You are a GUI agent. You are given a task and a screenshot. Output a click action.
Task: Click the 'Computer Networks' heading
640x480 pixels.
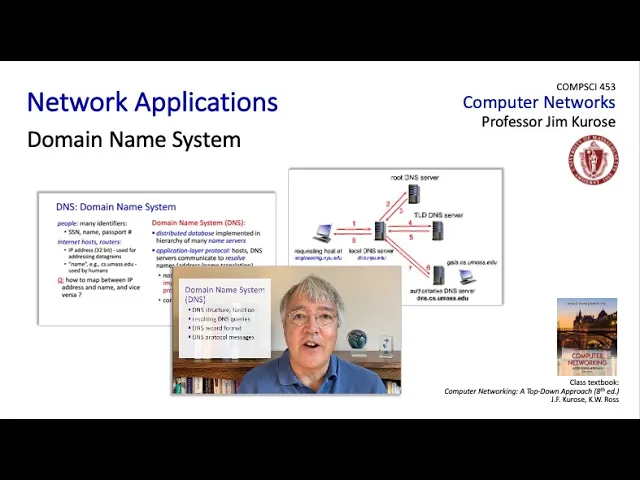click(x=539, y=102)
